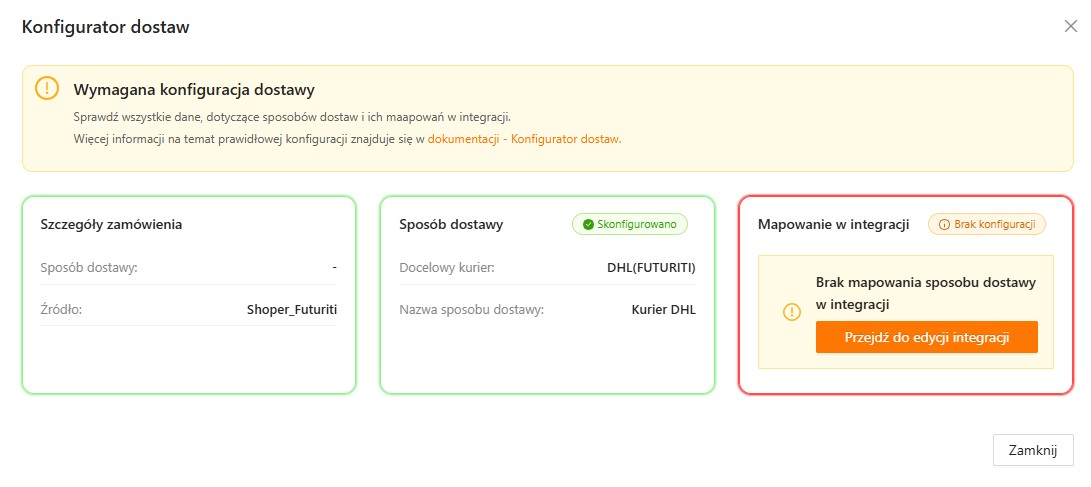This screenshot has width=1091, height=487.
Task: Select the Szczegóły zamówienia card heading
Action: [x=111, y=224]
